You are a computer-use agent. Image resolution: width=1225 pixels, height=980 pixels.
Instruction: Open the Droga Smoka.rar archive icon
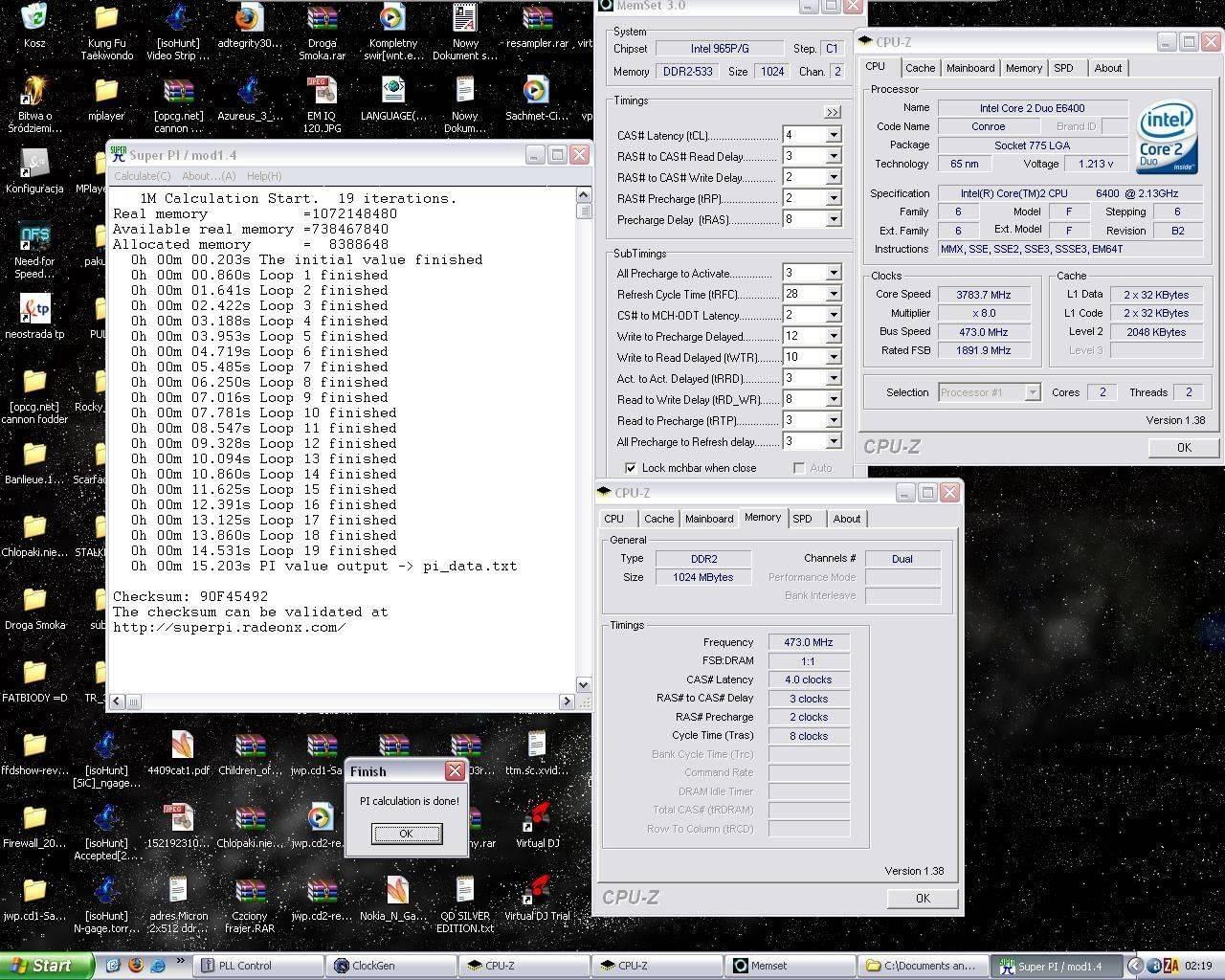(322, 17)
